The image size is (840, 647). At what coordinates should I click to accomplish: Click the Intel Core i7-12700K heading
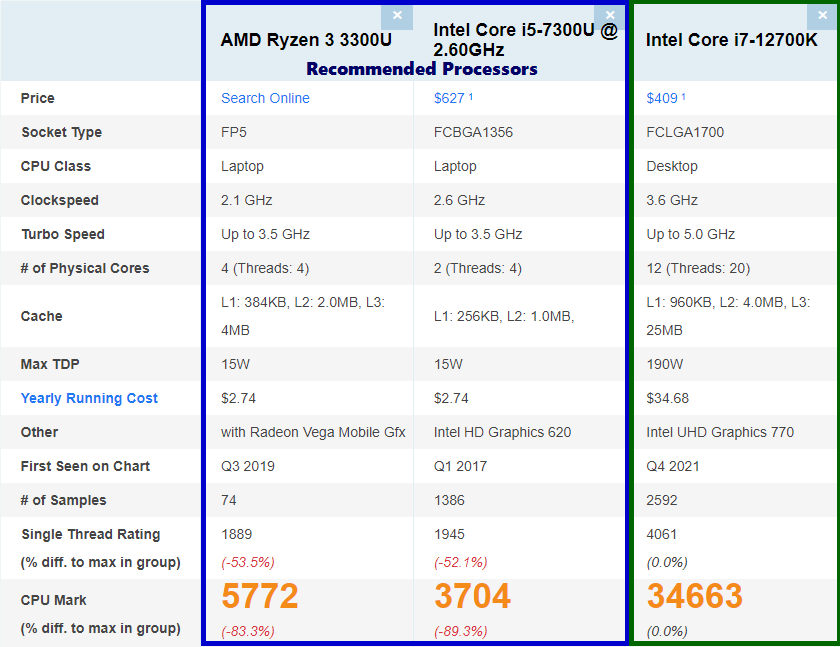coord(731,40)
